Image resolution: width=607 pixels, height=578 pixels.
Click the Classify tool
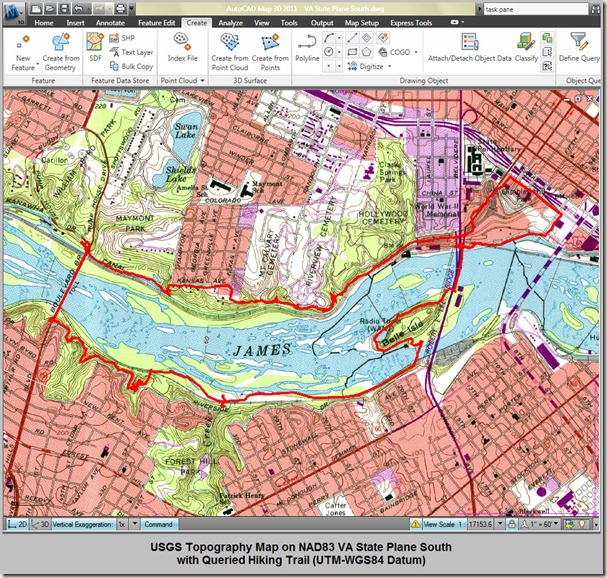click(526, 47)
